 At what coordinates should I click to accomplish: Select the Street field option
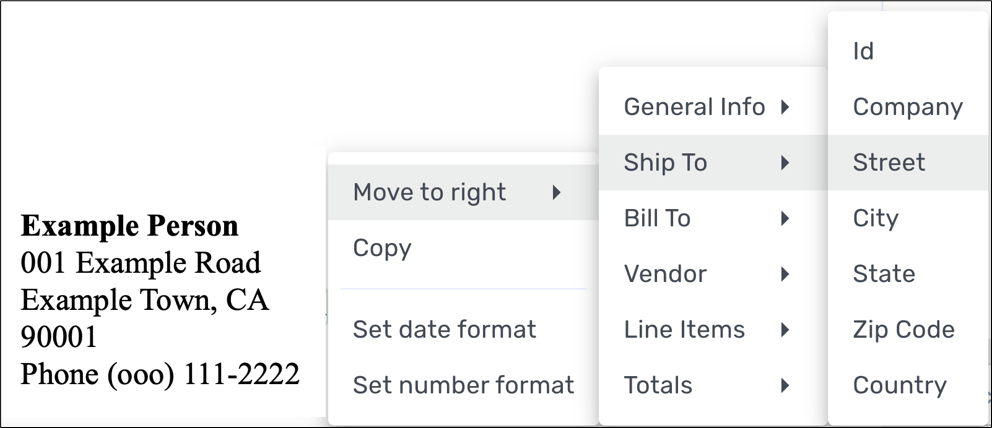point(889,163)
